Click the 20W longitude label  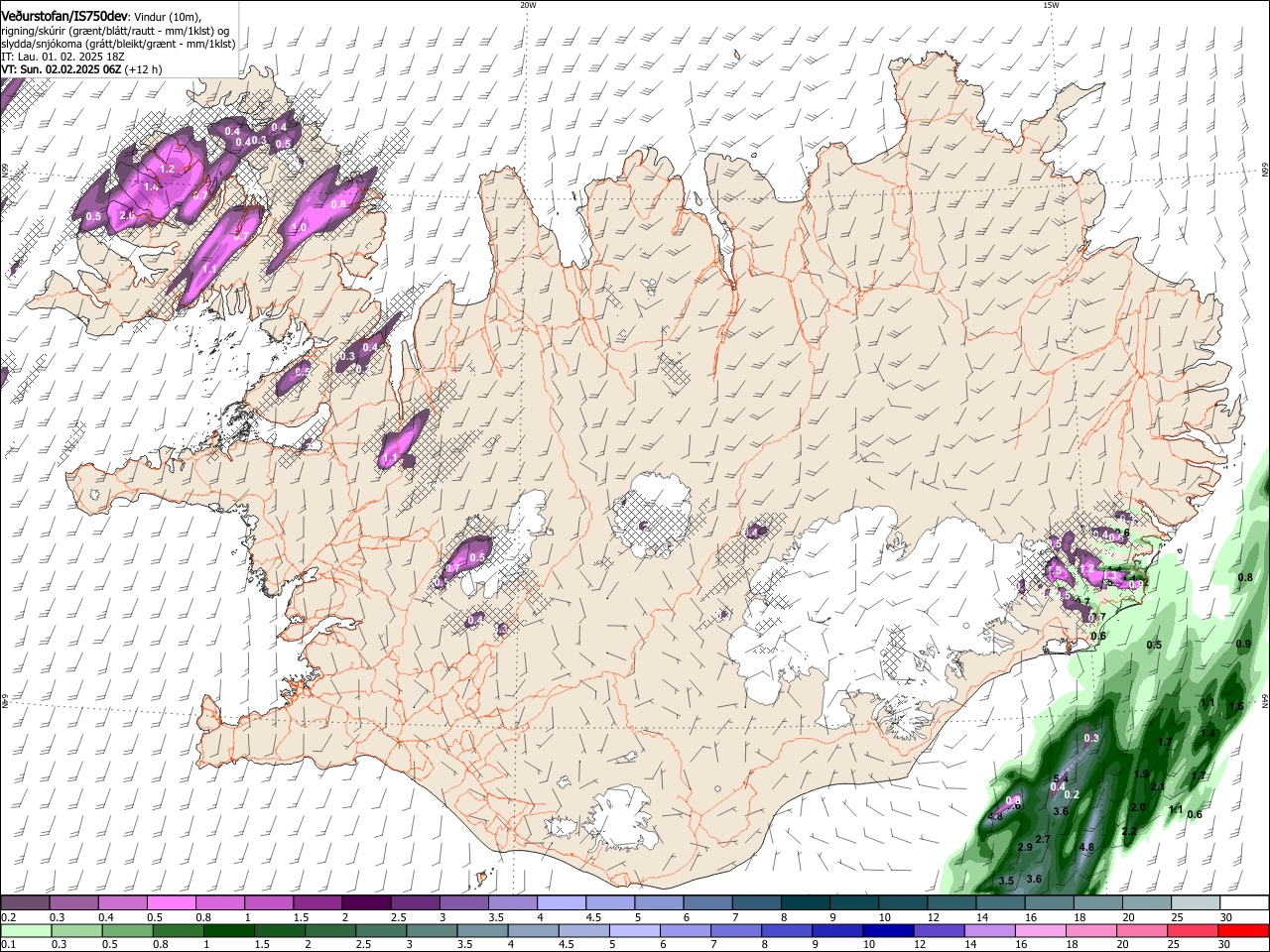click(528, 5)
